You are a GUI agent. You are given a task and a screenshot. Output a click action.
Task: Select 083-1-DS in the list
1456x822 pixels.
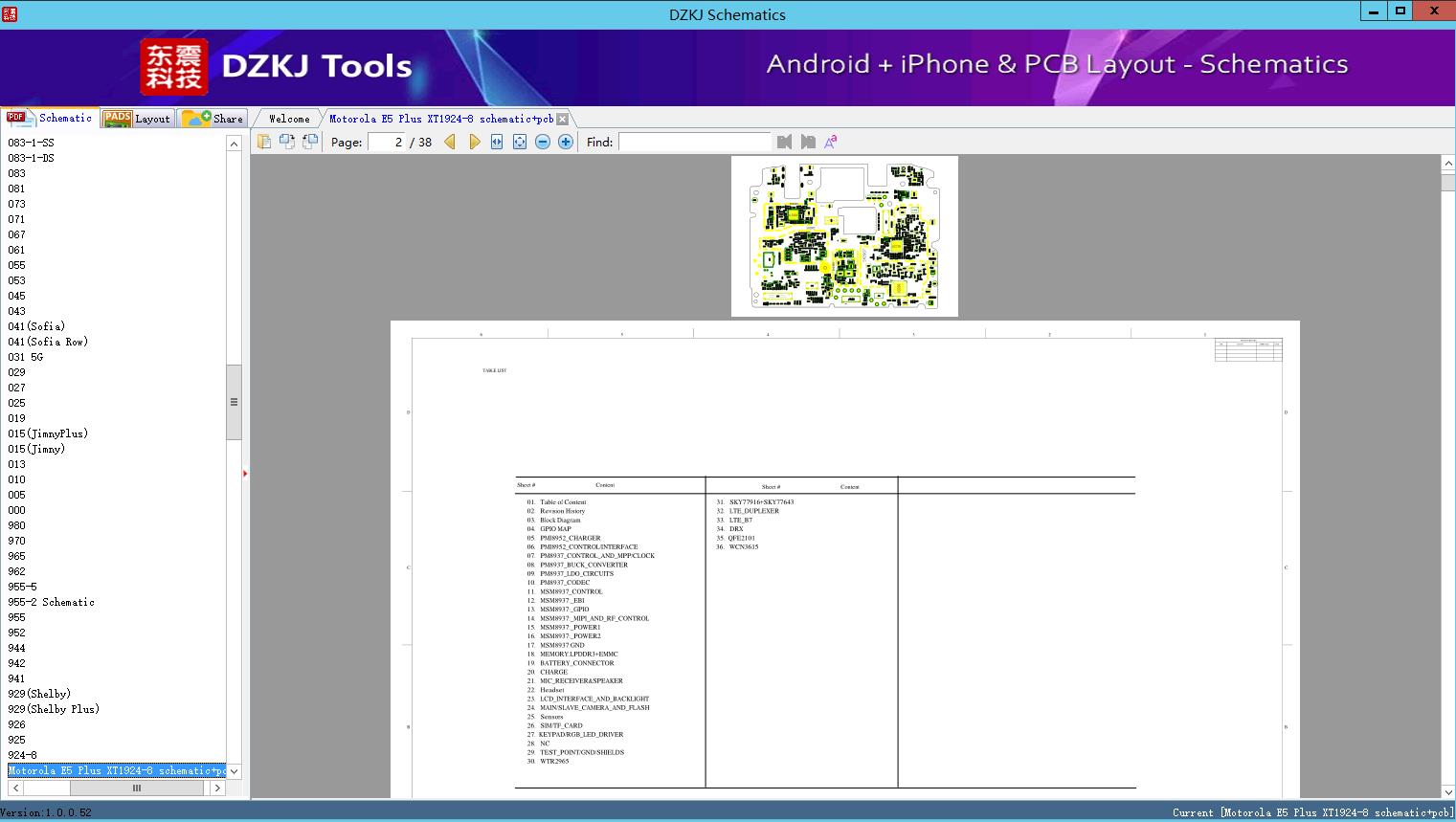pyautogui.click(x=31, y=158)
